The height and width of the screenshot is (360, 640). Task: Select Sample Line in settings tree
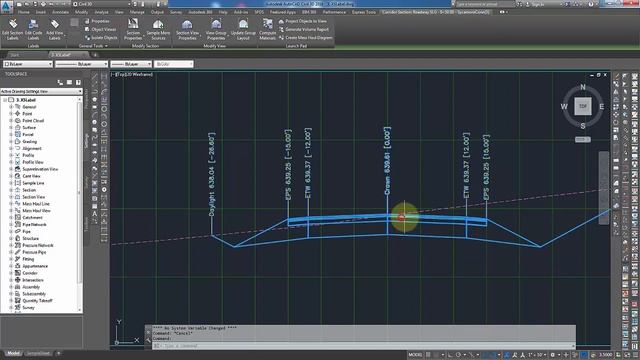[33, 183]
